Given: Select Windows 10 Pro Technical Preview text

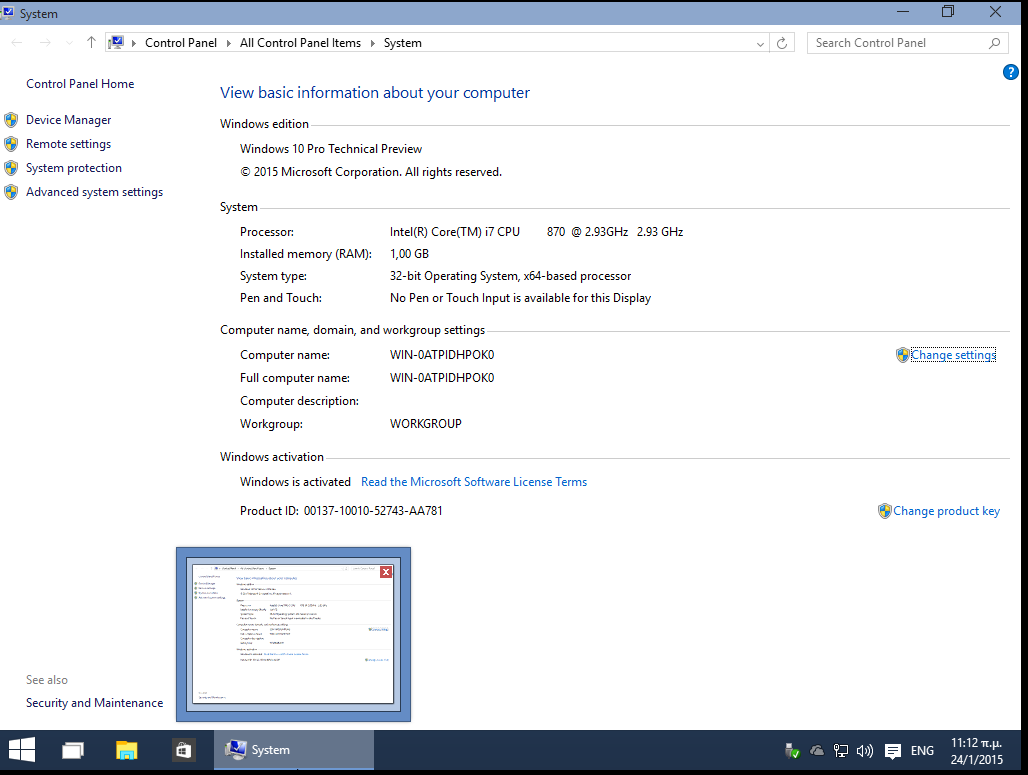Looking at the screenshot, I should (331, 149).
